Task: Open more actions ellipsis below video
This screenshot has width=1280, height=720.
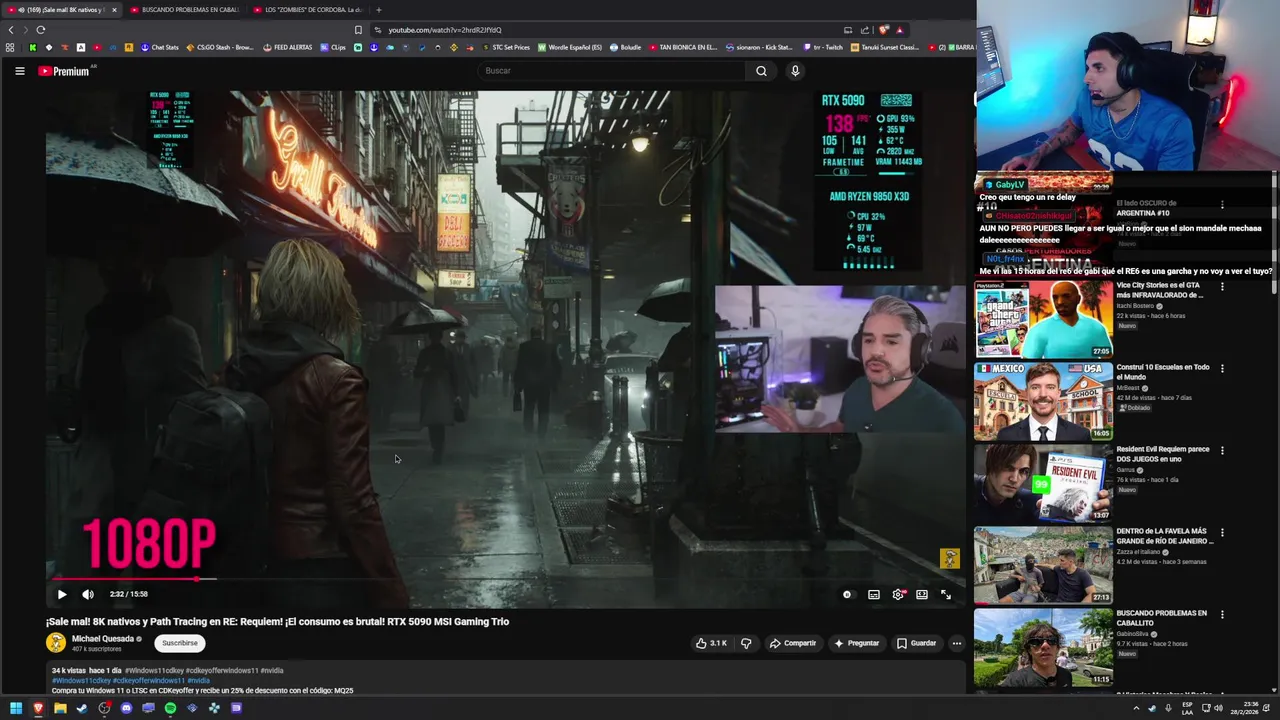Action: (957, 643)
